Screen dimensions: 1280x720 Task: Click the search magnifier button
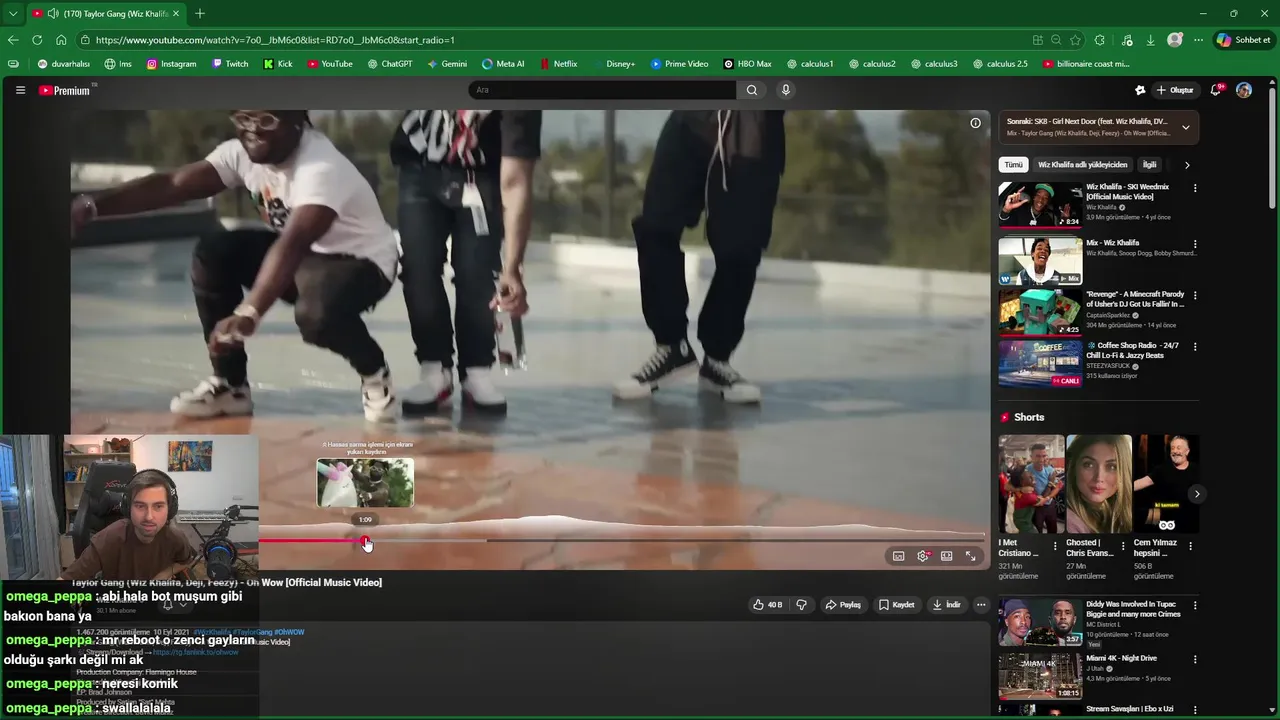point(752,90)
